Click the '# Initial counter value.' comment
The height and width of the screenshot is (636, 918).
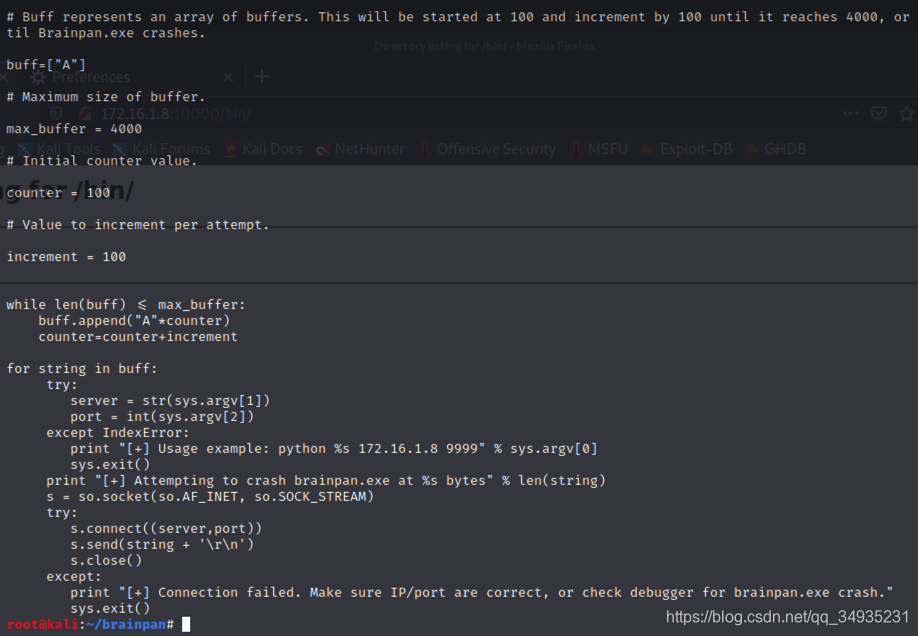click(102, 160)
